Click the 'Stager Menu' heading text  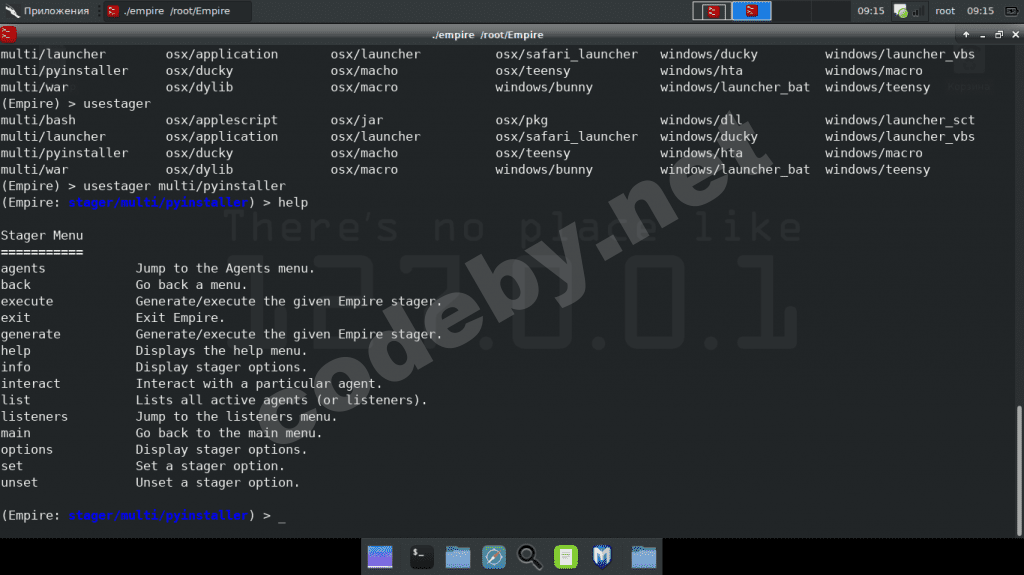pos(42,235)
